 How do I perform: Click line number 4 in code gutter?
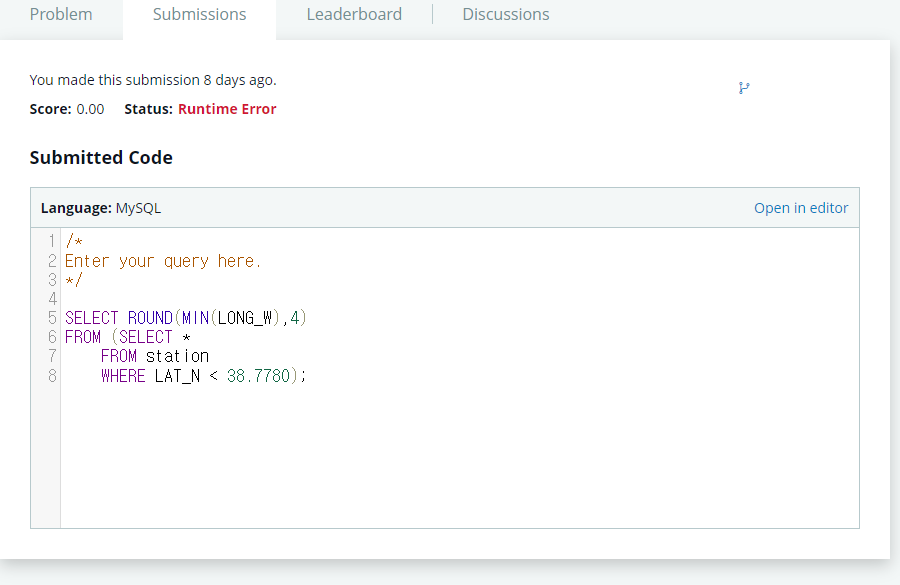(x=52, y=299)
